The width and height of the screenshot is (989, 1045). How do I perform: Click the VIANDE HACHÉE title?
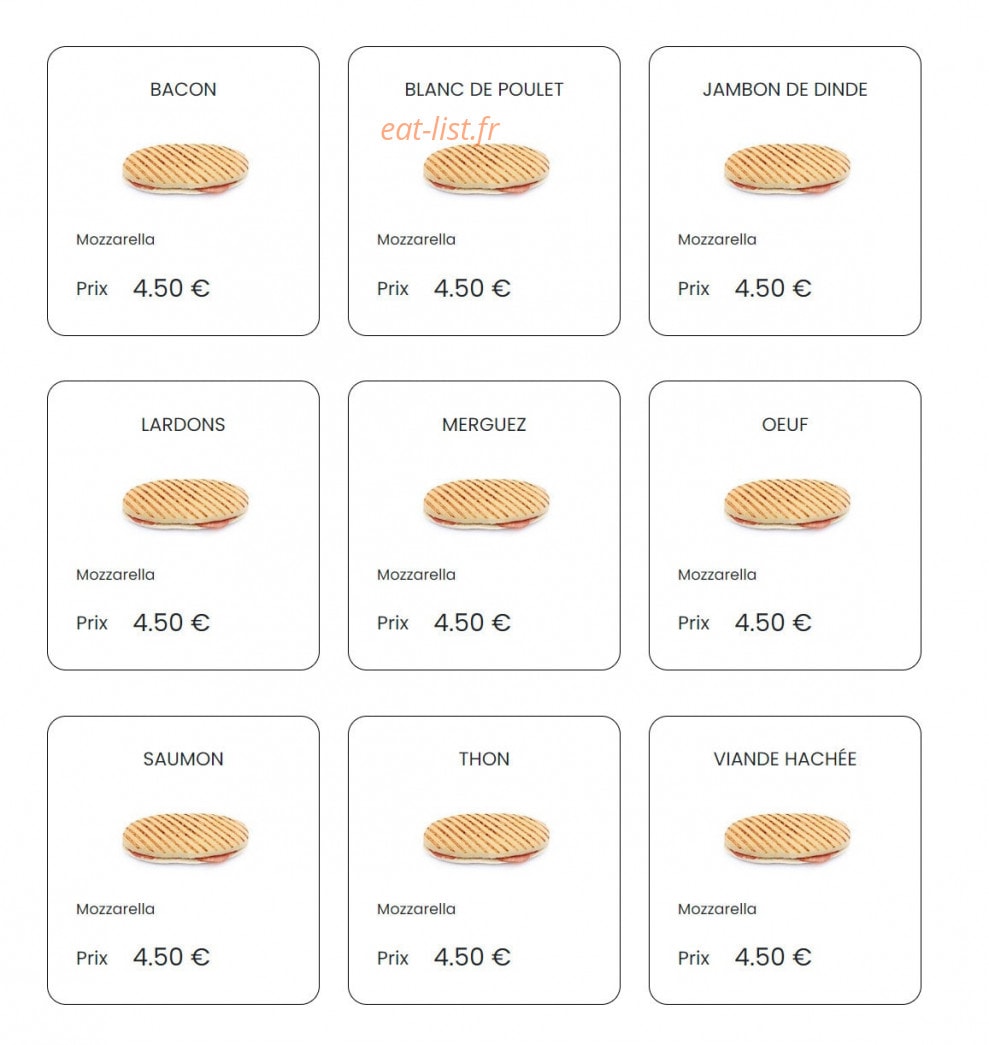pos(785,758)
